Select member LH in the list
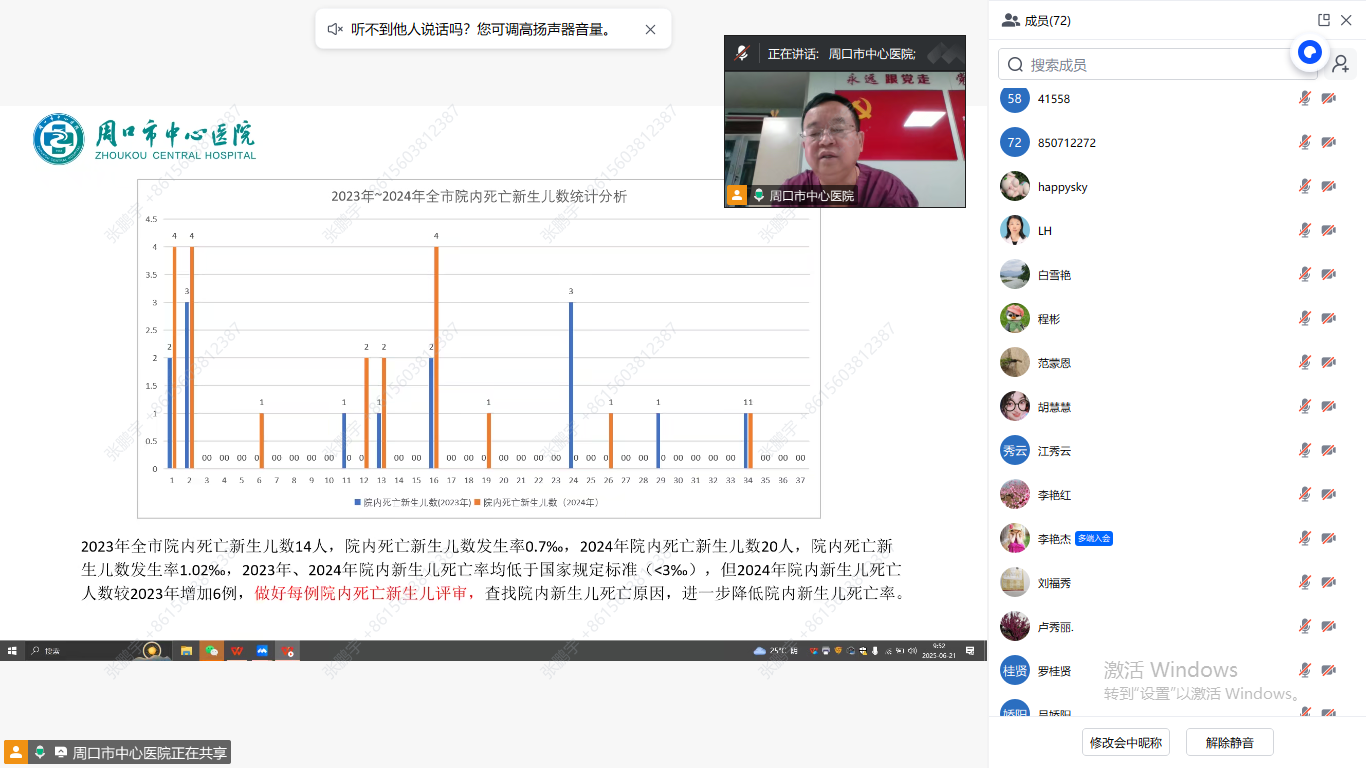 tap(1176, 230)
